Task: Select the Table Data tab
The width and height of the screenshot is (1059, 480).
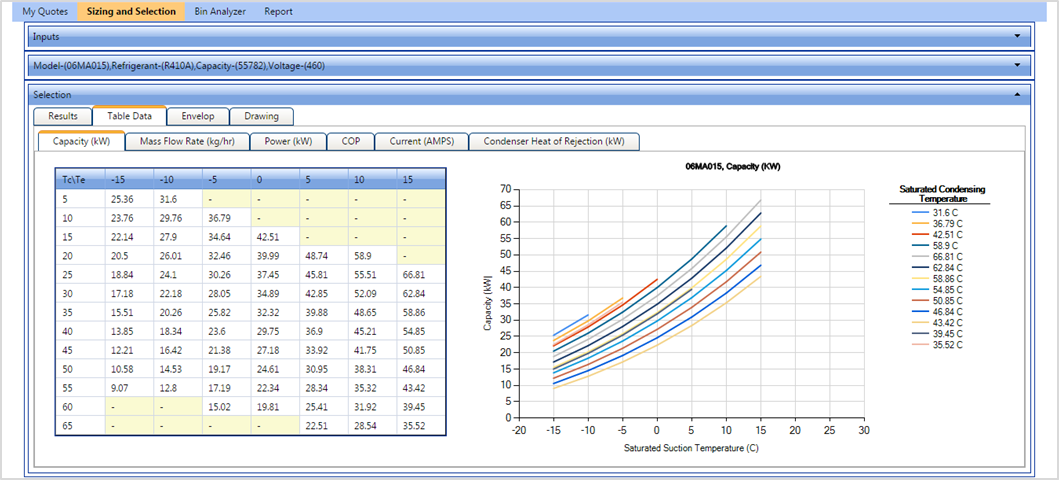Action: [129, 116]
